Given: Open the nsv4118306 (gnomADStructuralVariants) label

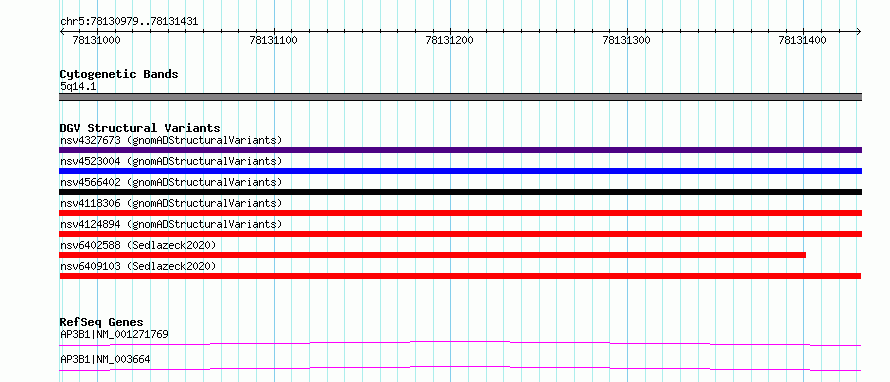Looking at the screenshot, I should [171, 203].
